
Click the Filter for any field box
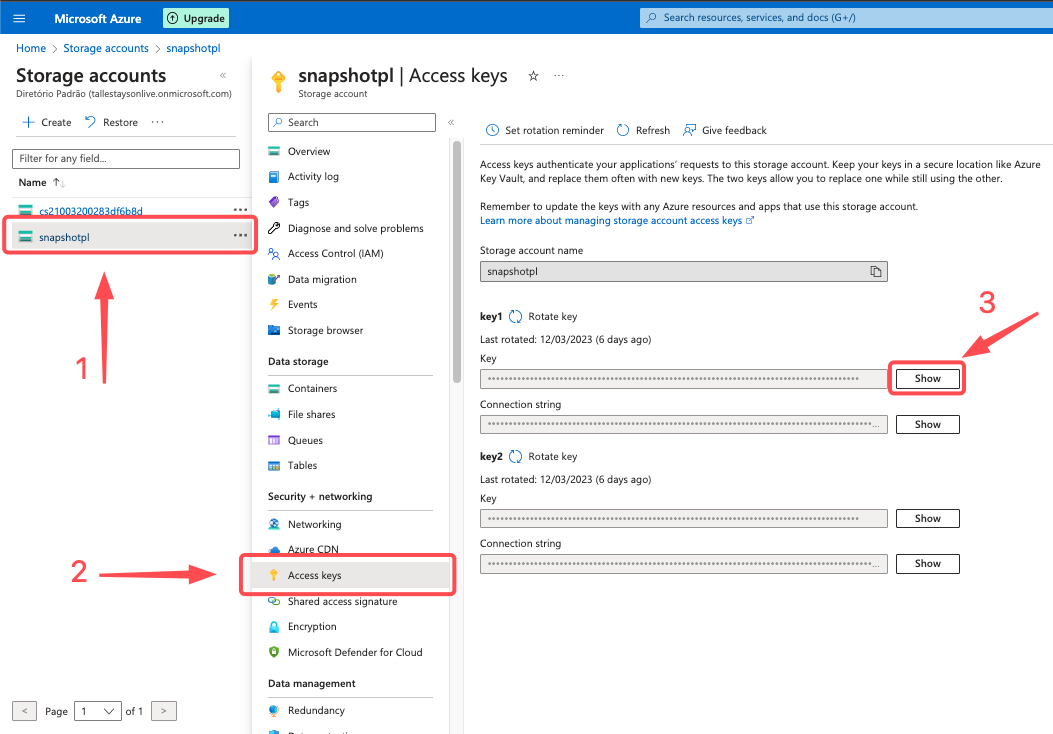click(x=126, y=159)
